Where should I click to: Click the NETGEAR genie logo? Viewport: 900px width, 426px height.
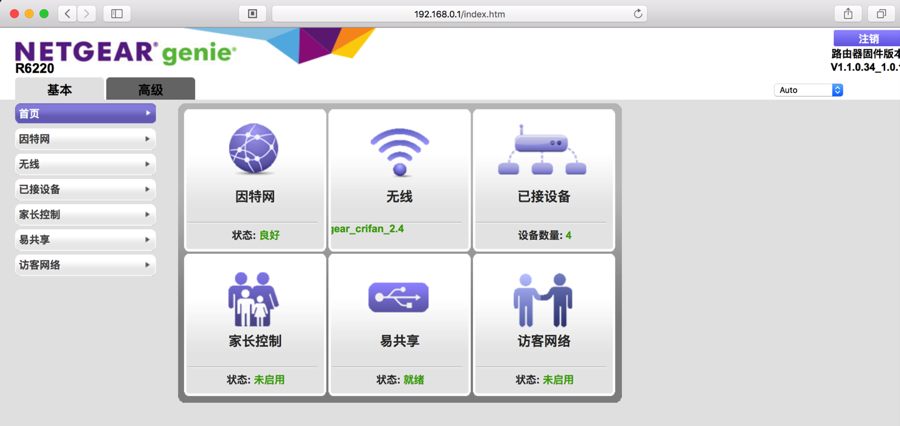pyautogui.click(x=125, y=53)
